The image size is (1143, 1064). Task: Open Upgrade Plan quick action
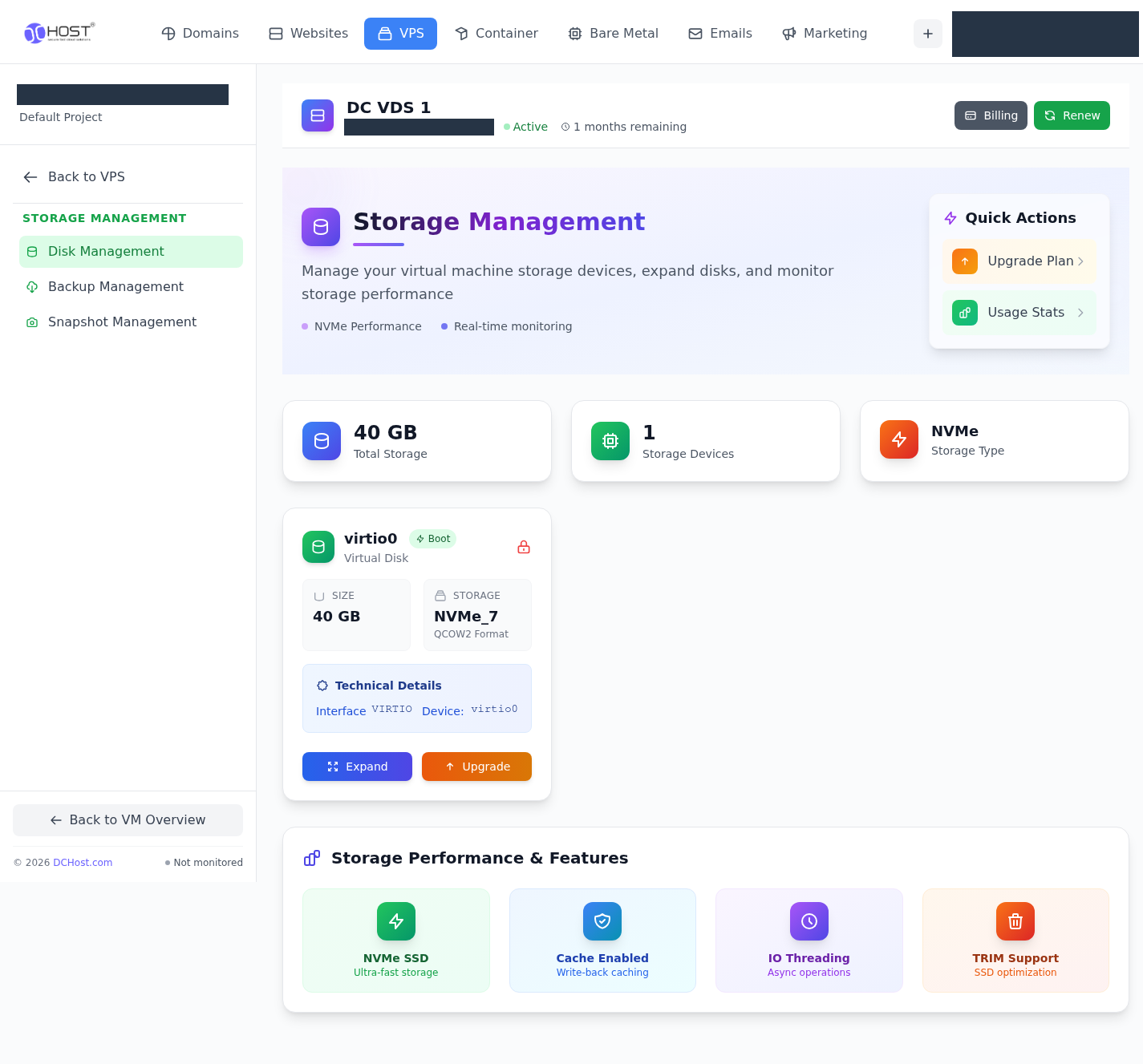[x=1019, y=261]
